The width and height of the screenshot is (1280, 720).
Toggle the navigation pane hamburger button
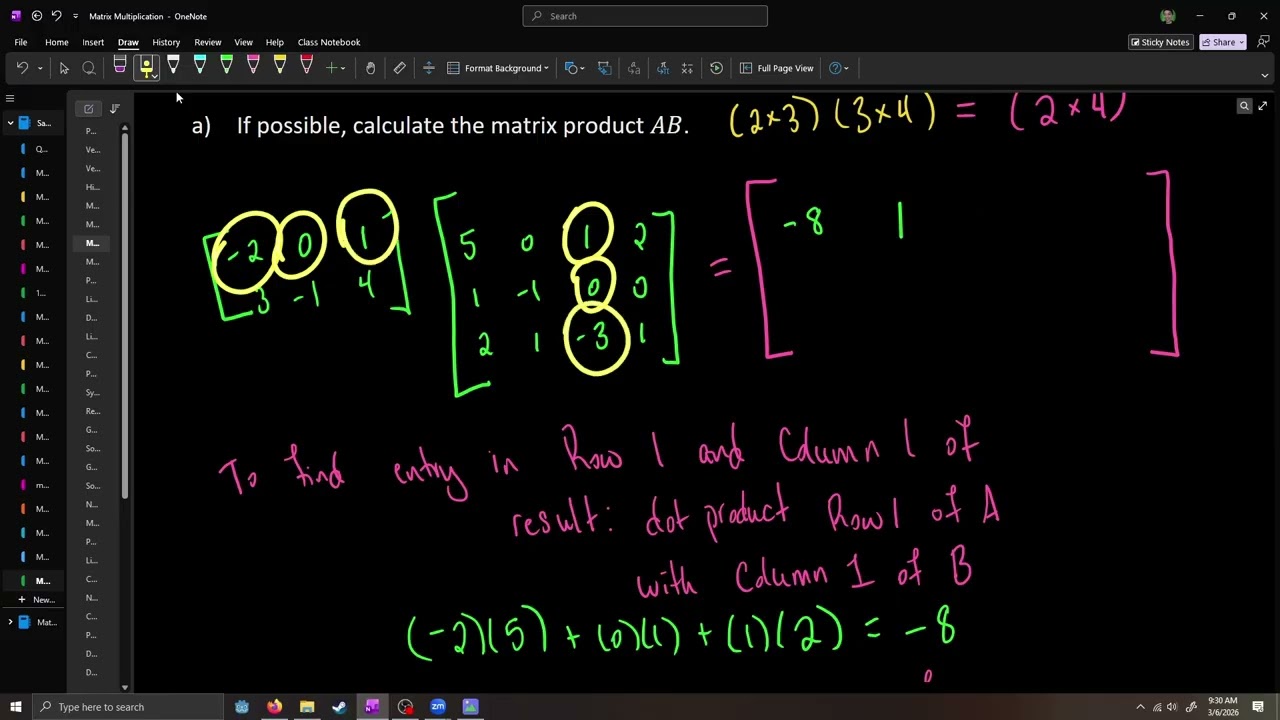coord(10,98)
